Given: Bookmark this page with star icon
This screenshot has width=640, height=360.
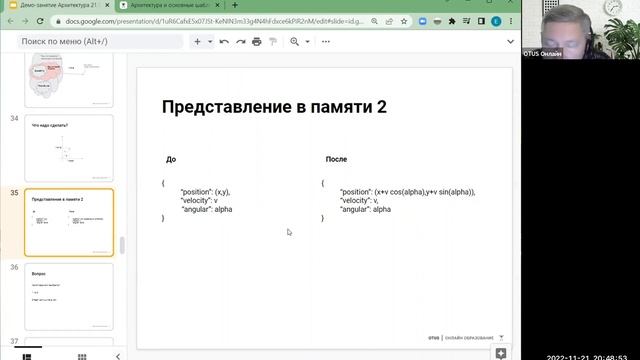Looking at the screenshot, I should coord(404,21).
